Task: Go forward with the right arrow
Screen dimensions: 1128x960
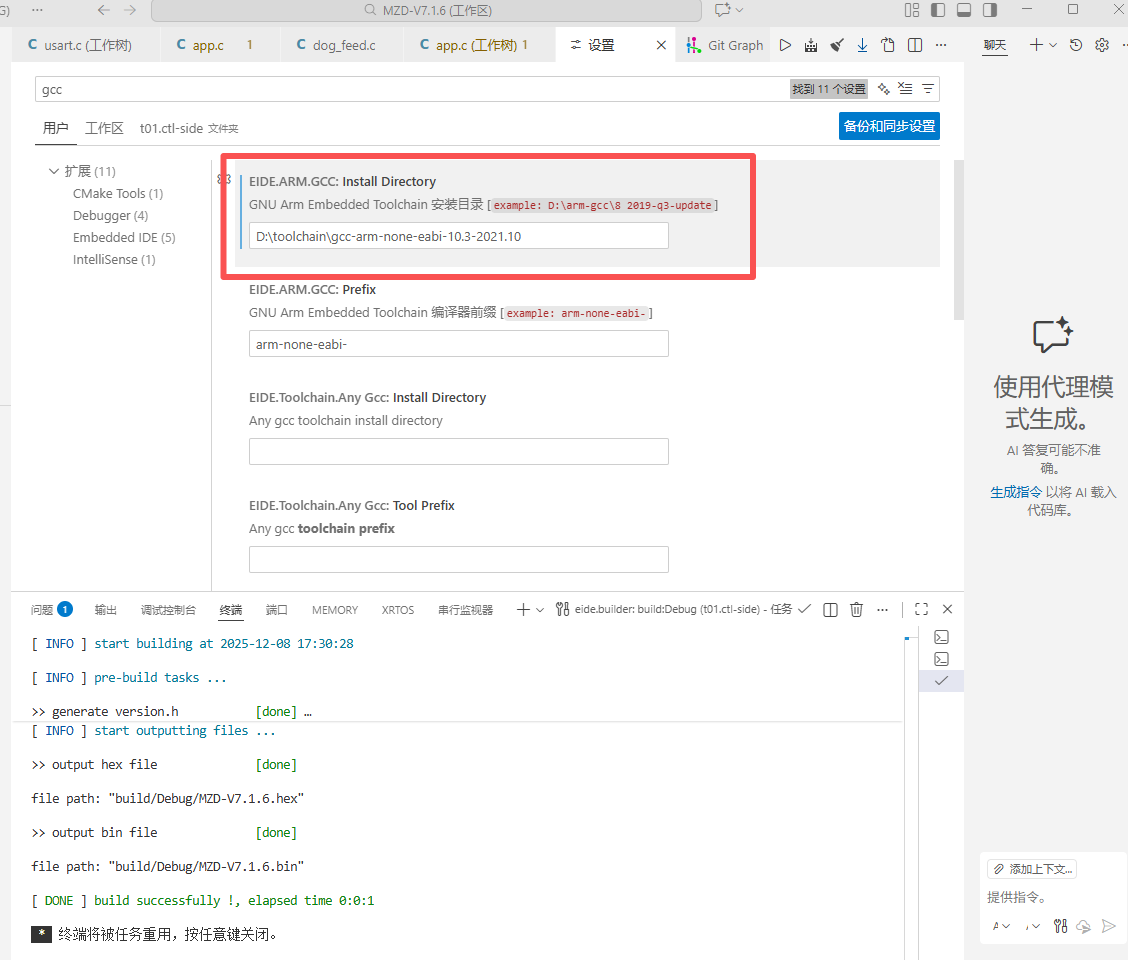Action: tap(129, 10)
